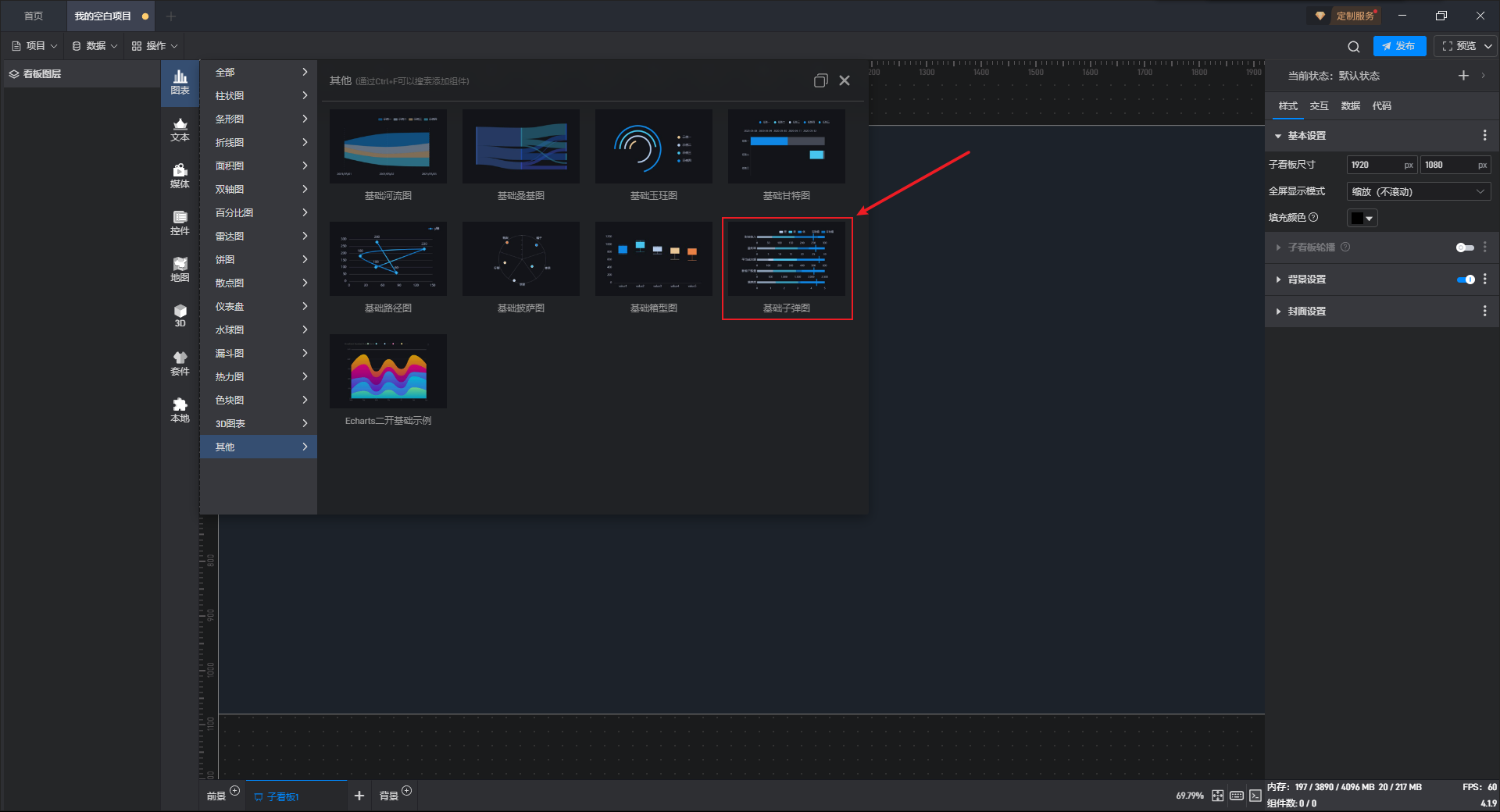Open the 填充颜色 color swatch
Viewport: 1500px width, 812px height.
[1362, 219]
